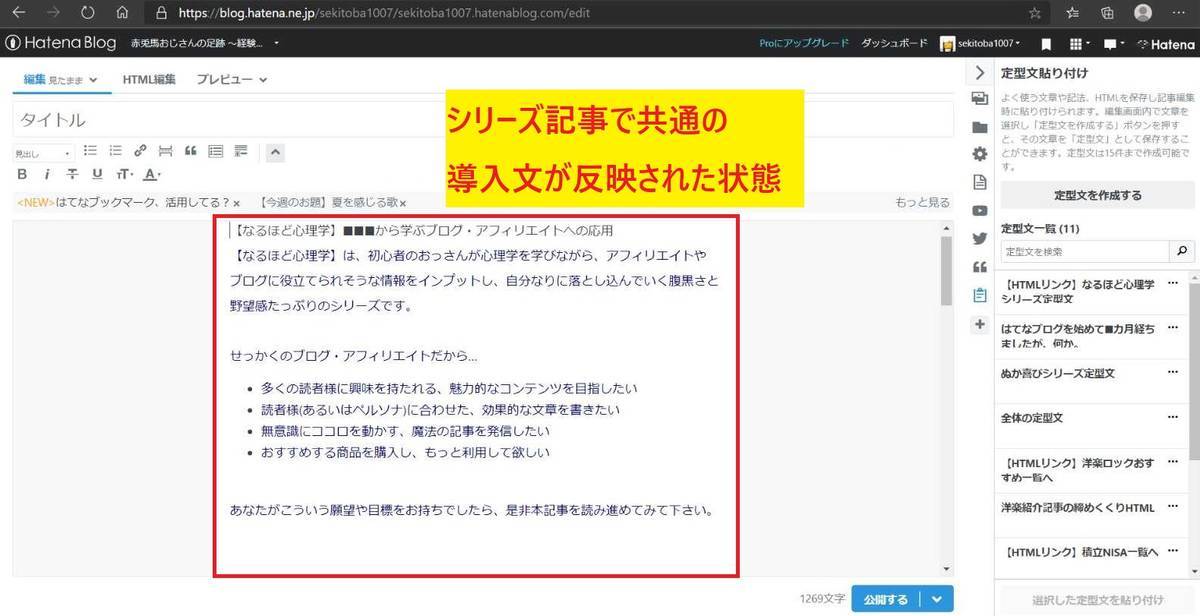The width and height of the screenshot is (1200, 616).
Task: Click the template search magnifier button
Action: coord(1182,251)
